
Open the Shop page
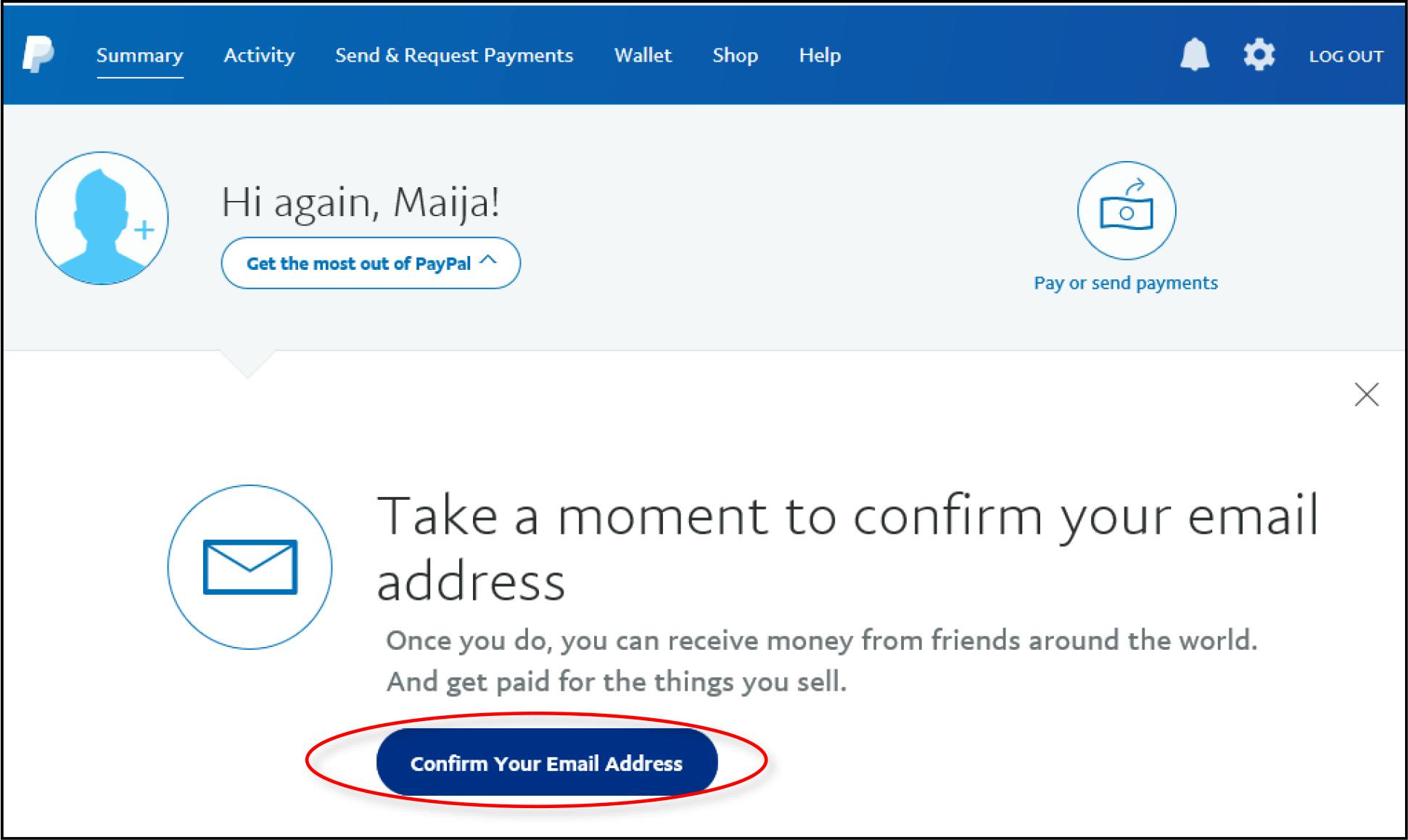click(735, 56)
